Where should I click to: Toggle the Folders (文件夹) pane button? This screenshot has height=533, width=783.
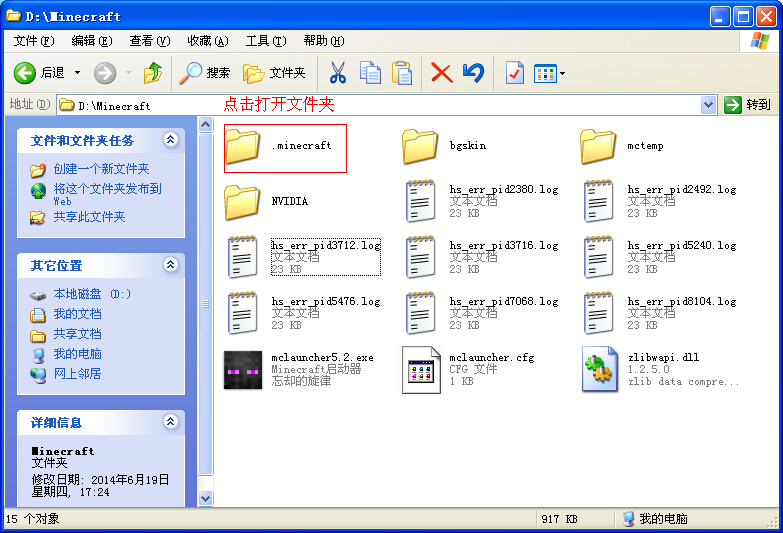(x=274, y=73)
